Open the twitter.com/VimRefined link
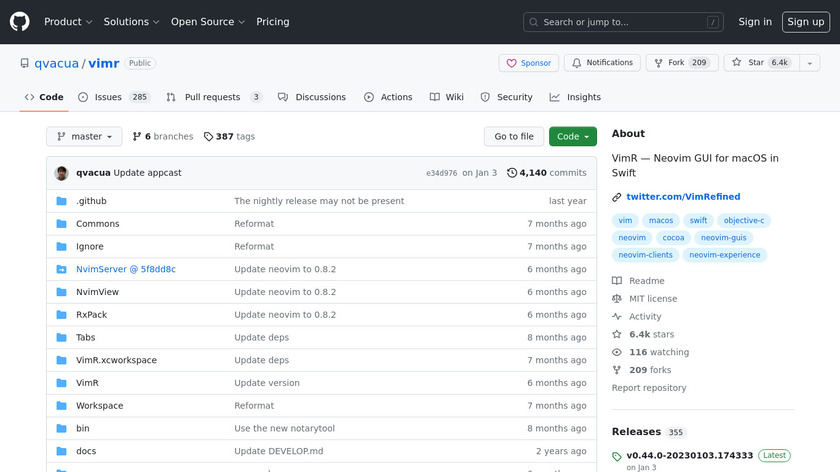The width and height of the screenshot is (840, 472). click(683, 197)
